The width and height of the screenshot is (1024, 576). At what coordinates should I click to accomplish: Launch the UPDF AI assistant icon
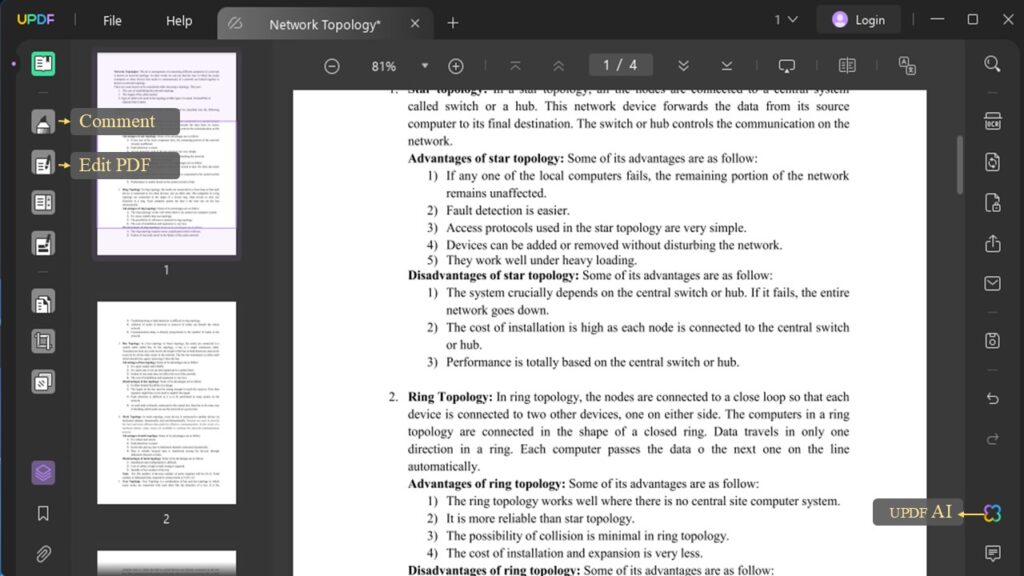993,513
